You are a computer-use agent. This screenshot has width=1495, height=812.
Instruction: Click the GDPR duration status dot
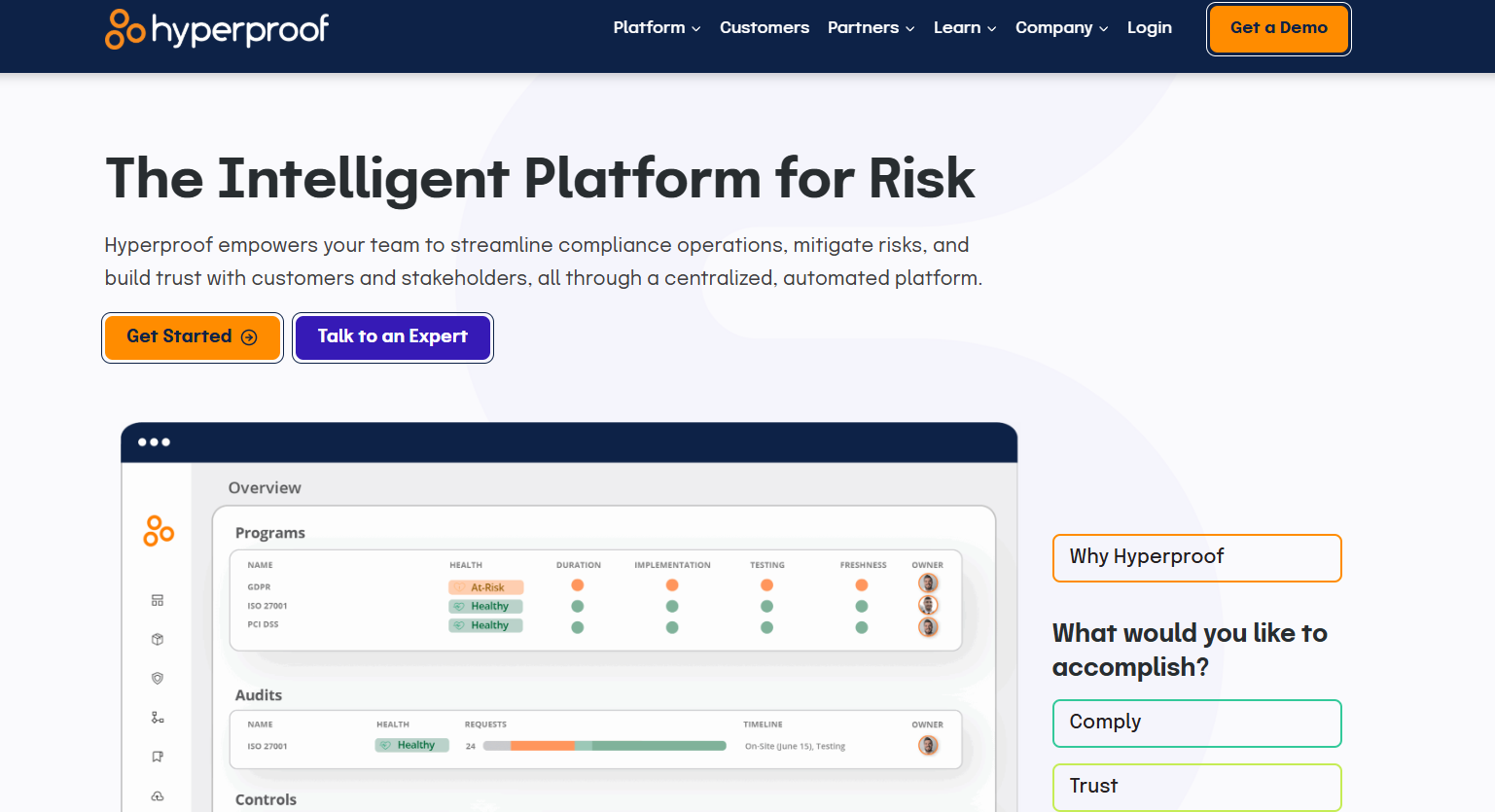coord(578,585)
